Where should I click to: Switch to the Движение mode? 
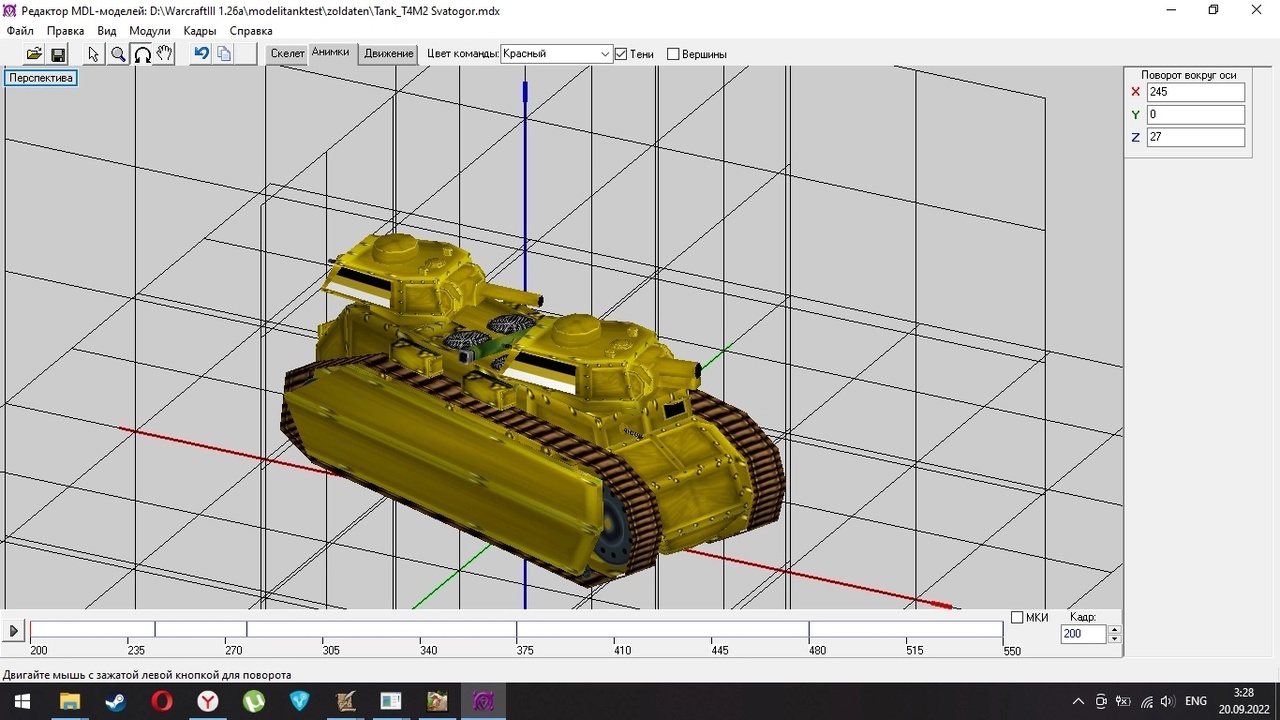click(x=388, y=54)
